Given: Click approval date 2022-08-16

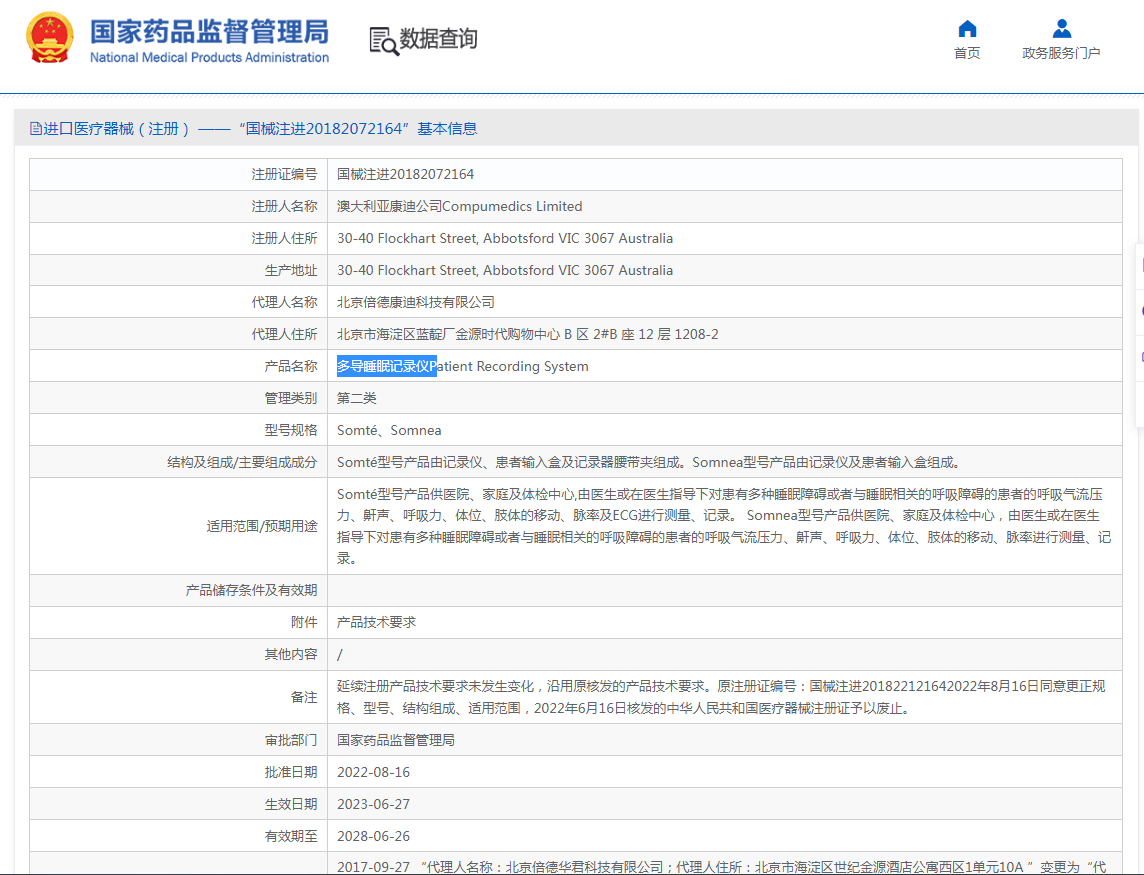Looking at the screenshot, I should click(x=374, y=772).
